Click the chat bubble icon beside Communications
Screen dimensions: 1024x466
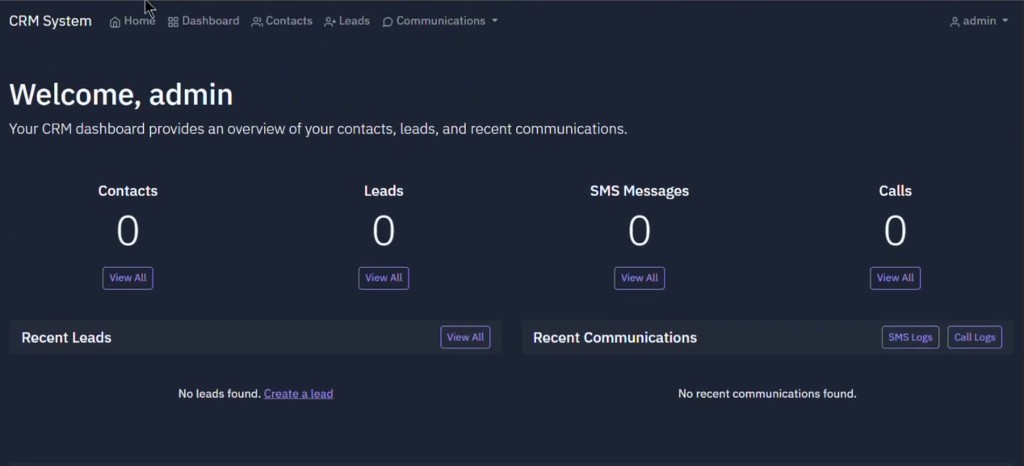pyautogui.click(x=387, y=22)
